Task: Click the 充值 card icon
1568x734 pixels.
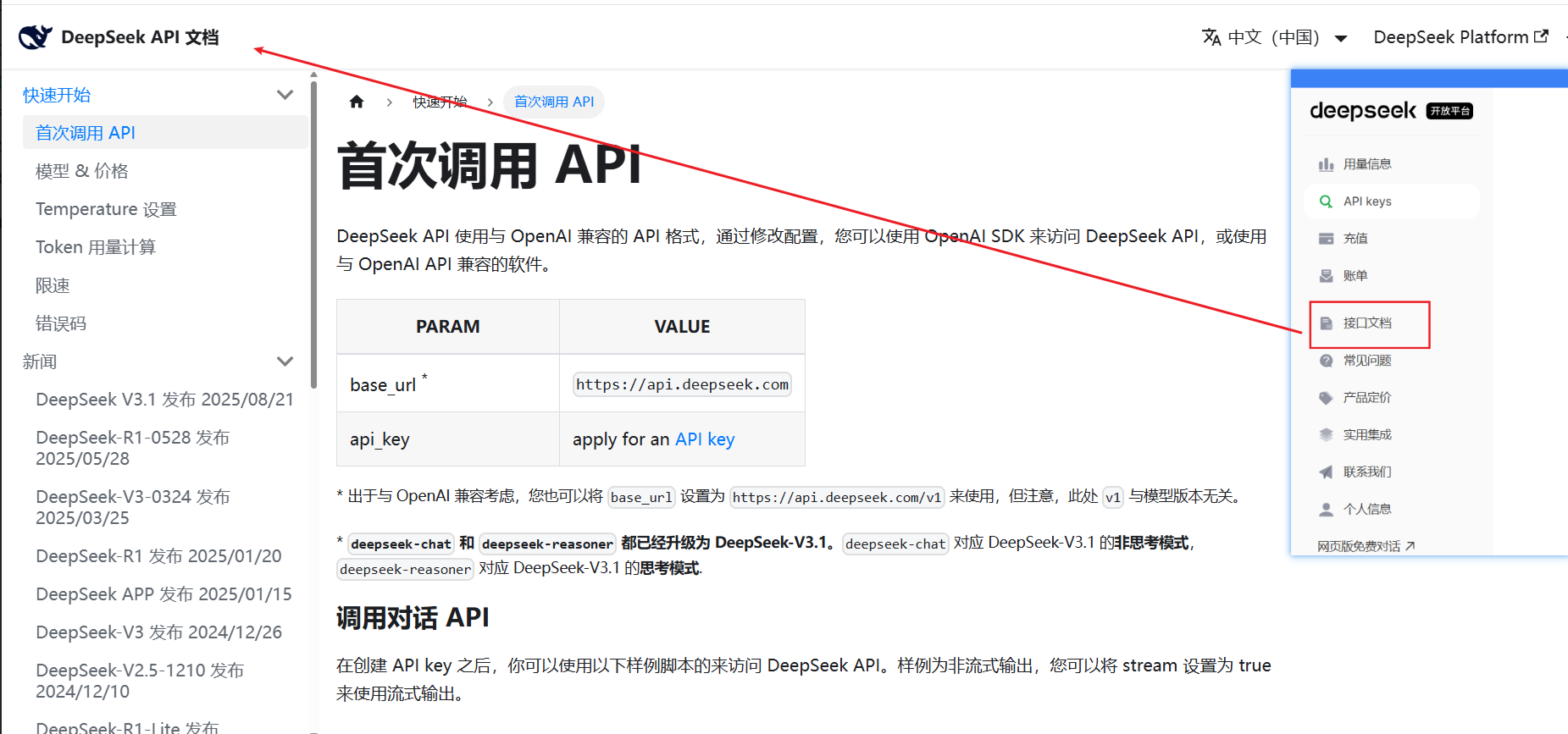Action: (x=1326, y=239)
